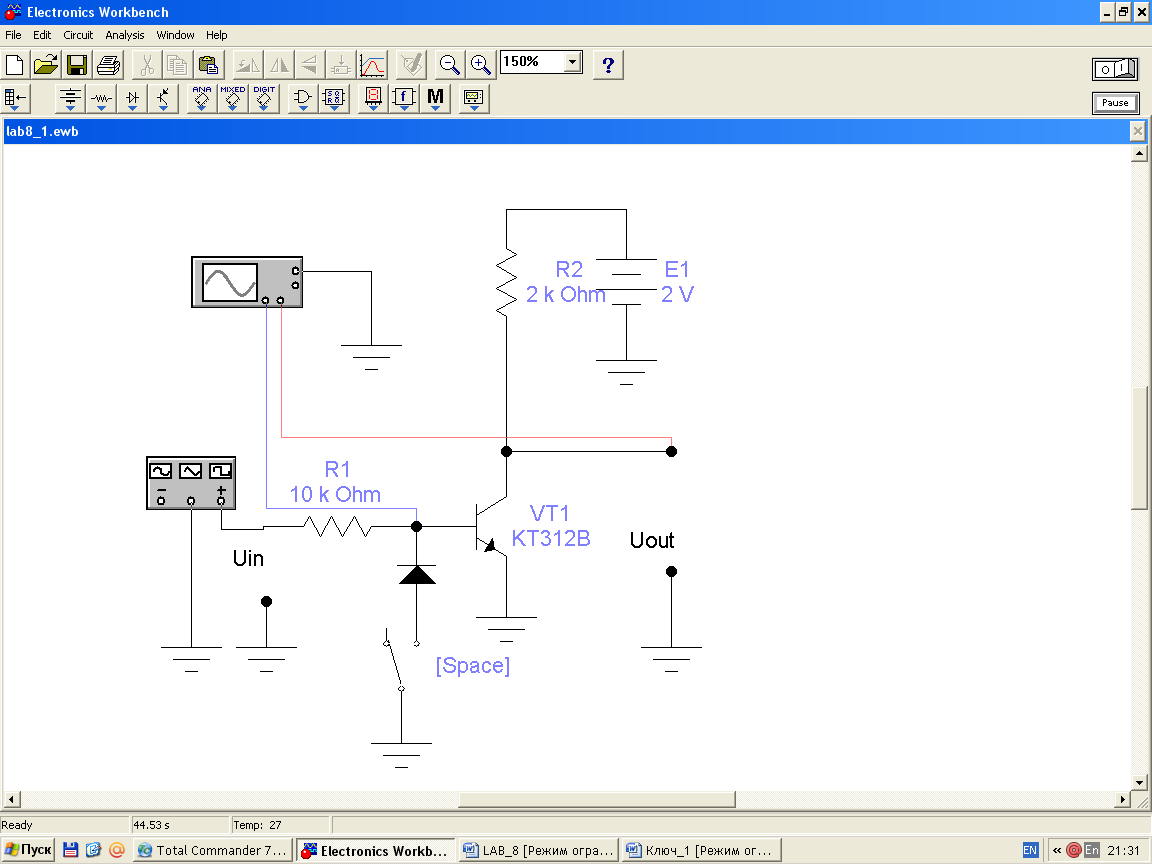Click the oscilloscope instrument in circuit
The width and height of the screenshot is (1152, 864).
click(247, 282)
